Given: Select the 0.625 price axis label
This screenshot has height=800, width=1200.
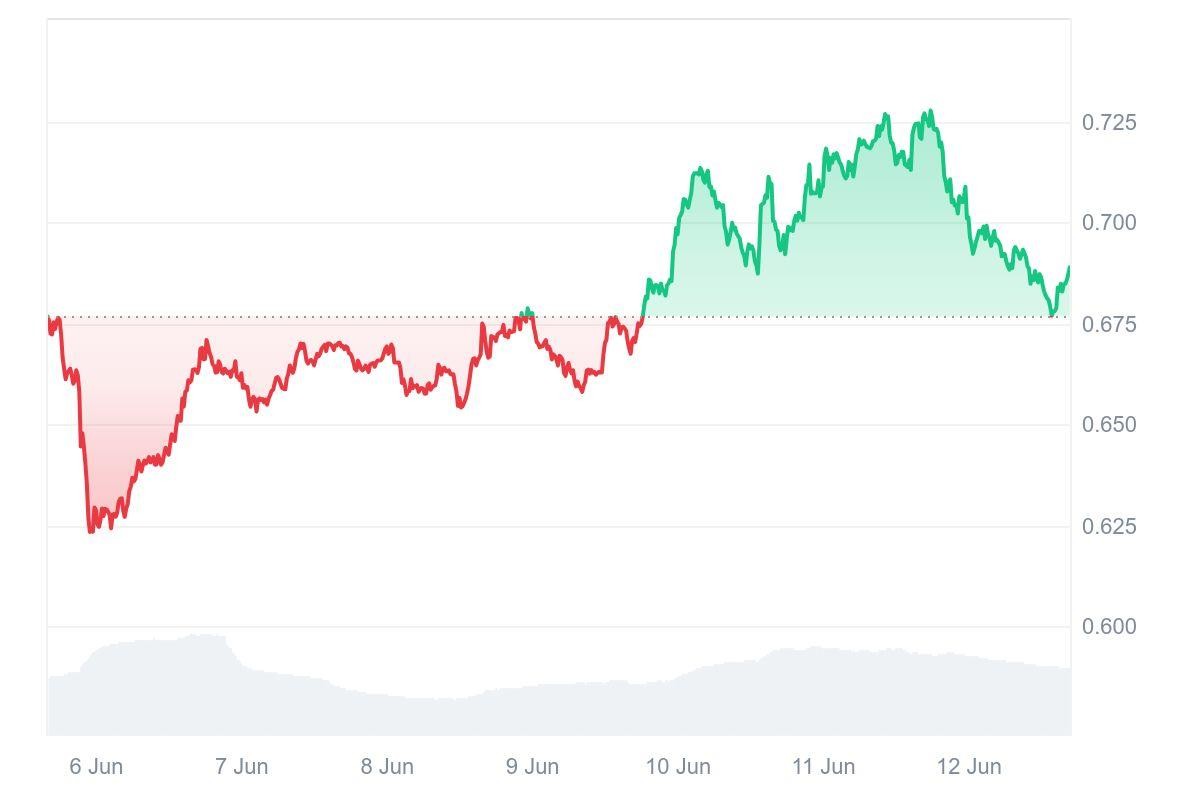Looking at the screenshot, I should 1109,526.
